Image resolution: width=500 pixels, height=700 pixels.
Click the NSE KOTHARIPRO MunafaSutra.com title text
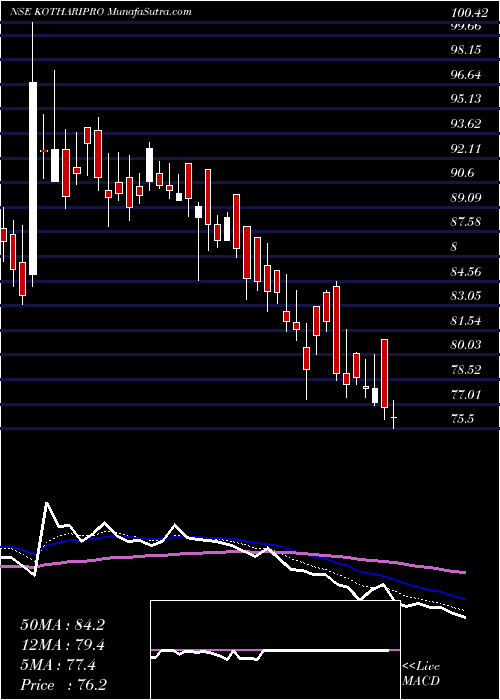101,12
